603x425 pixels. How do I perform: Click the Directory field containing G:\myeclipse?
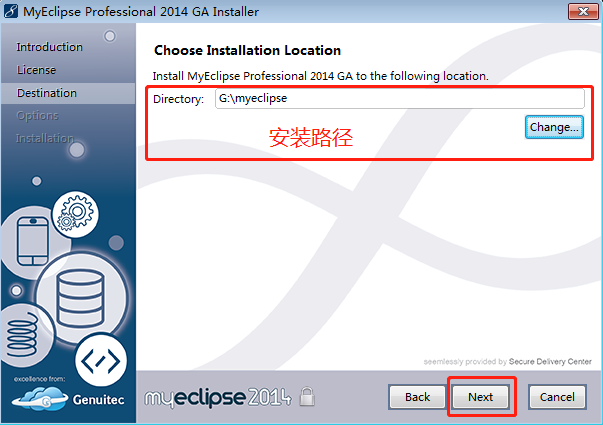[x=400, y=98]
